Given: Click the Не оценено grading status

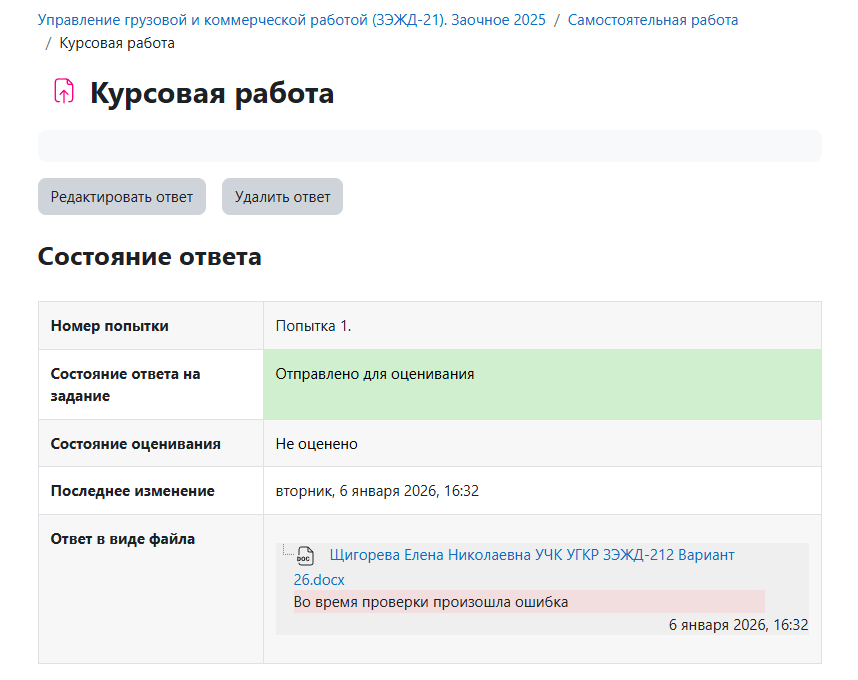Looking at the screenshot, I should tap(316, 444).
